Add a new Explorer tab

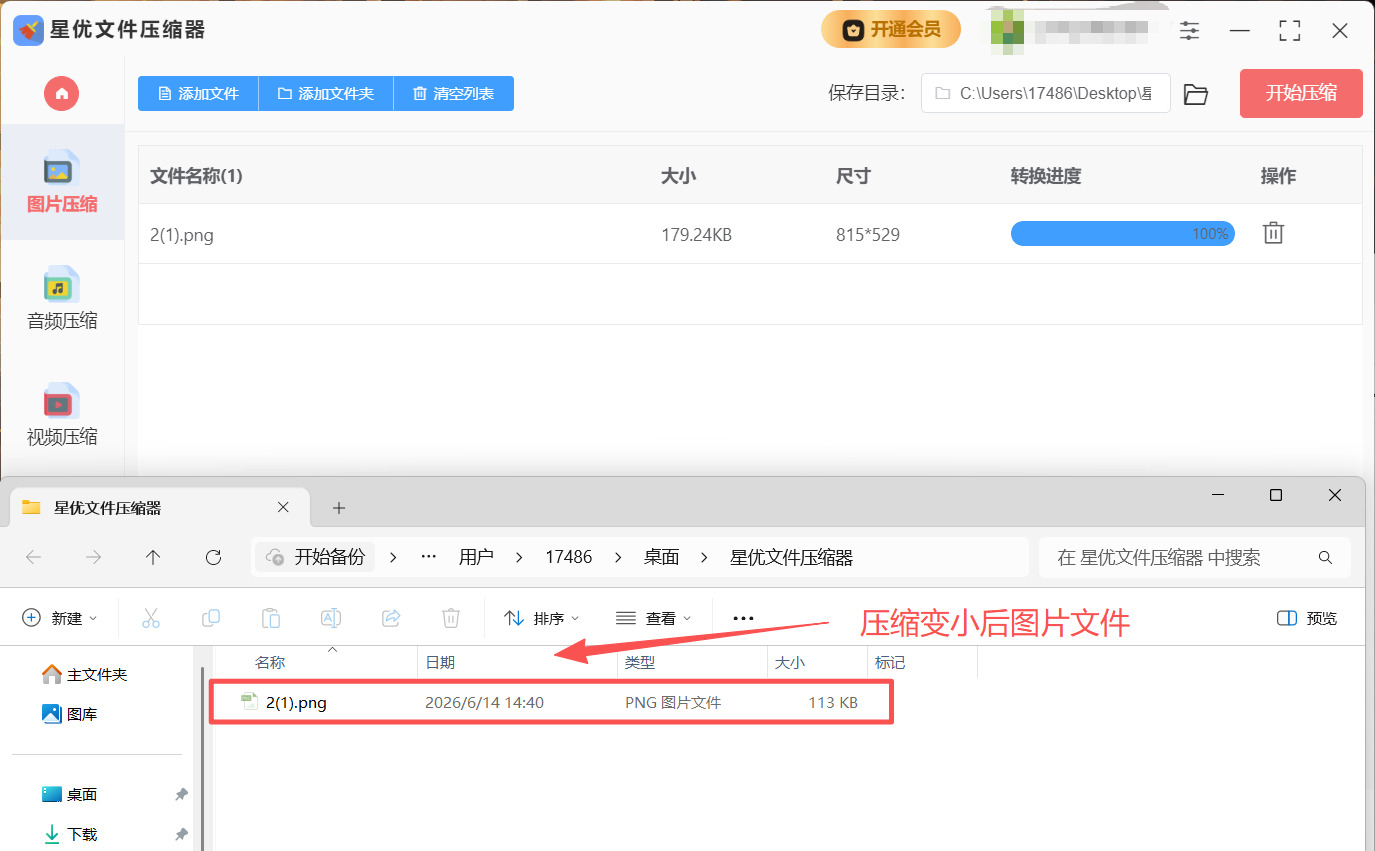click(x=339, y=508)
